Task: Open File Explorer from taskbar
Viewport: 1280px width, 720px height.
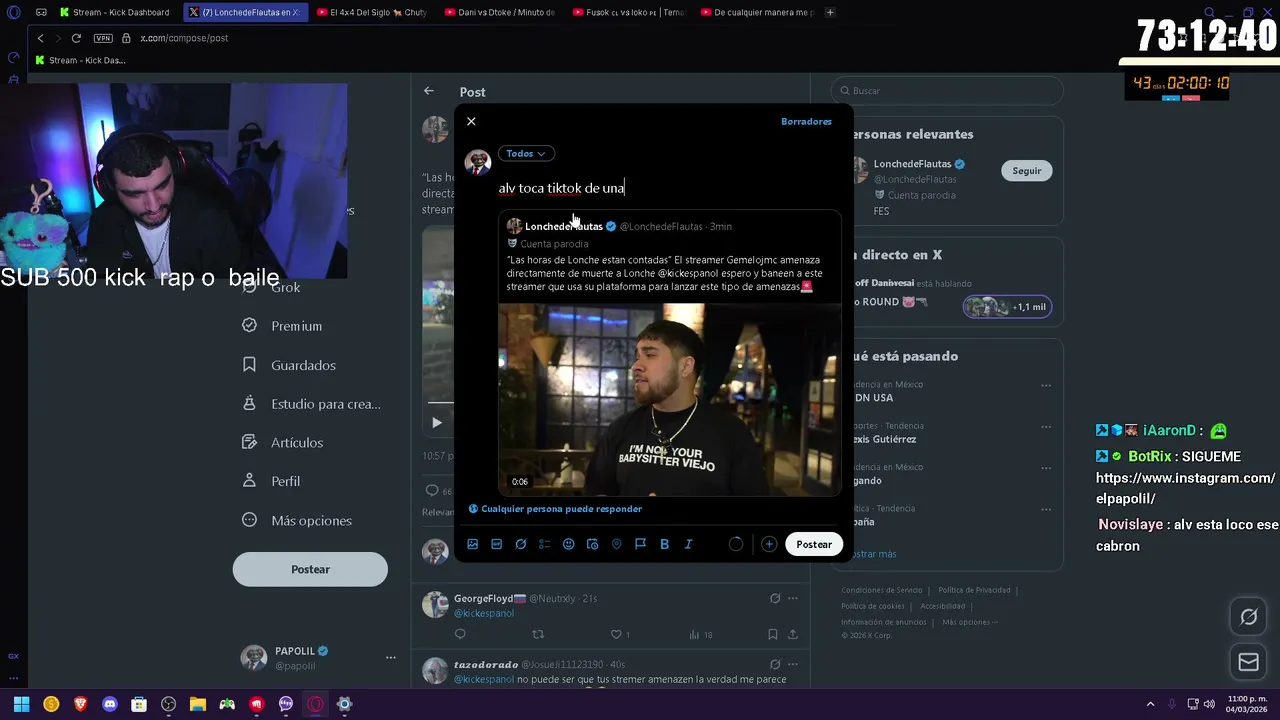Action: click(198, 704)
